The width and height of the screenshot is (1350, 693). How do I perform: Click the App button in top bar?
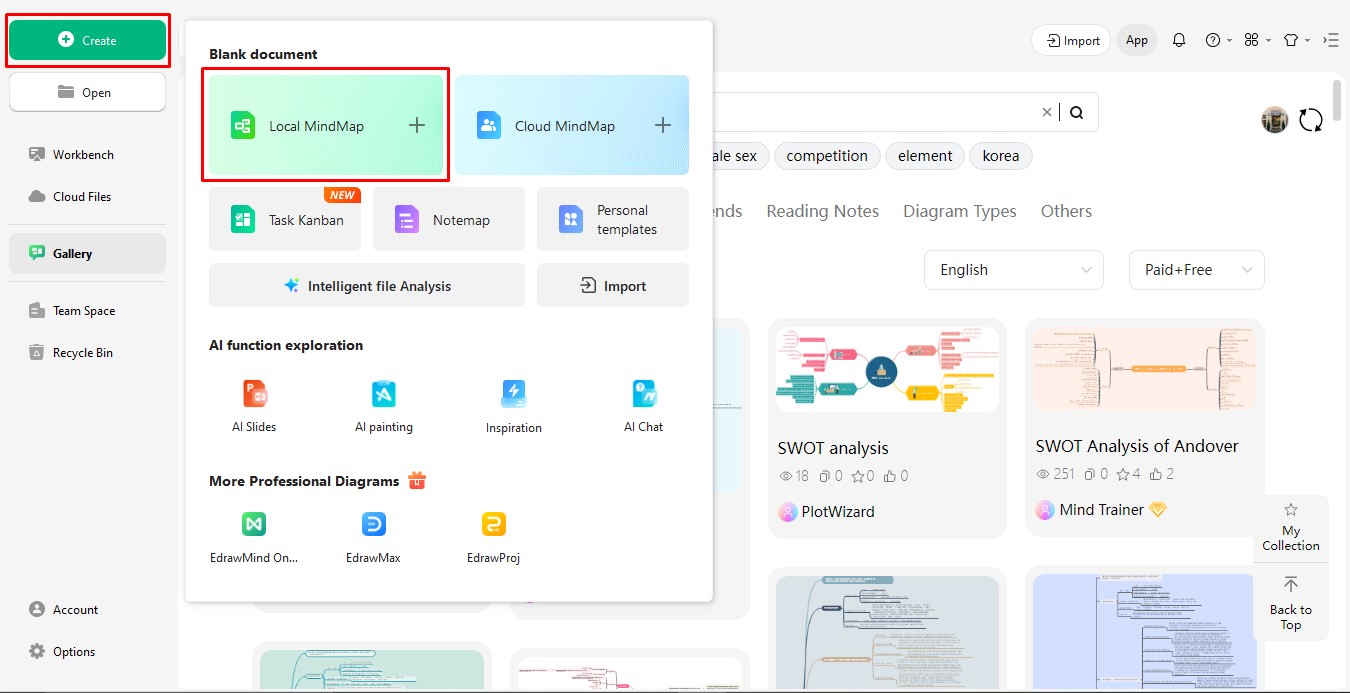click(1137, 40)
